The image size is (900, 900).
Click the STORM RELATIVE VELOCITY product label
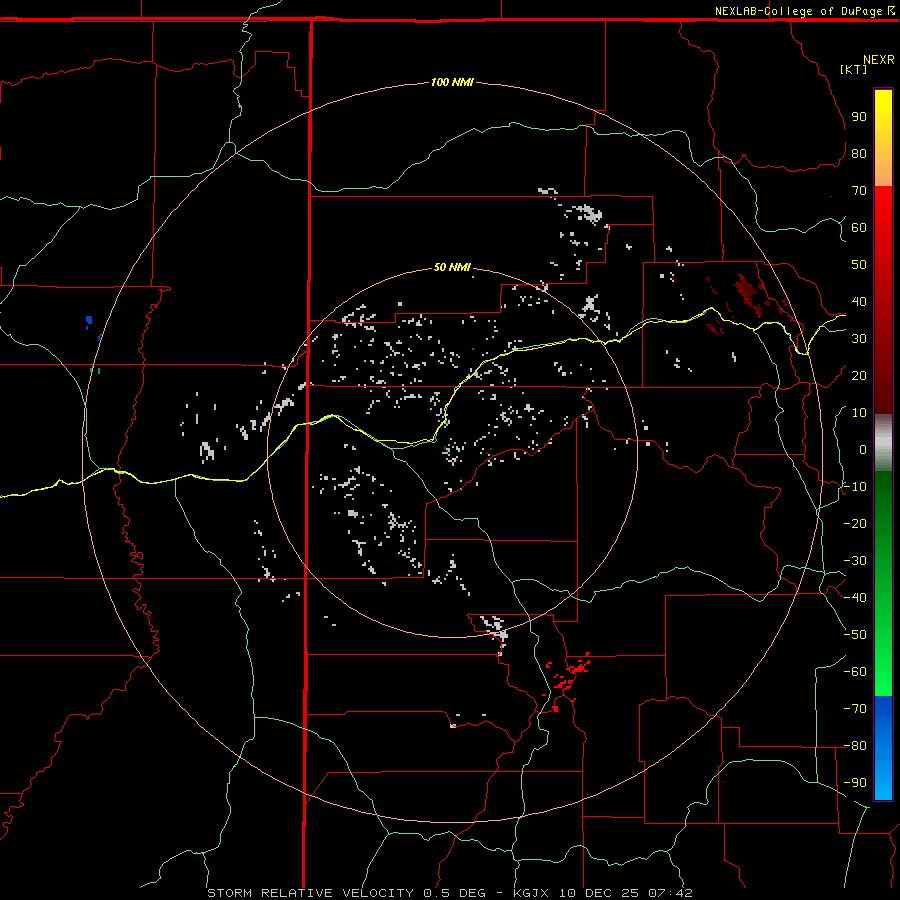(x=309, y=893)
